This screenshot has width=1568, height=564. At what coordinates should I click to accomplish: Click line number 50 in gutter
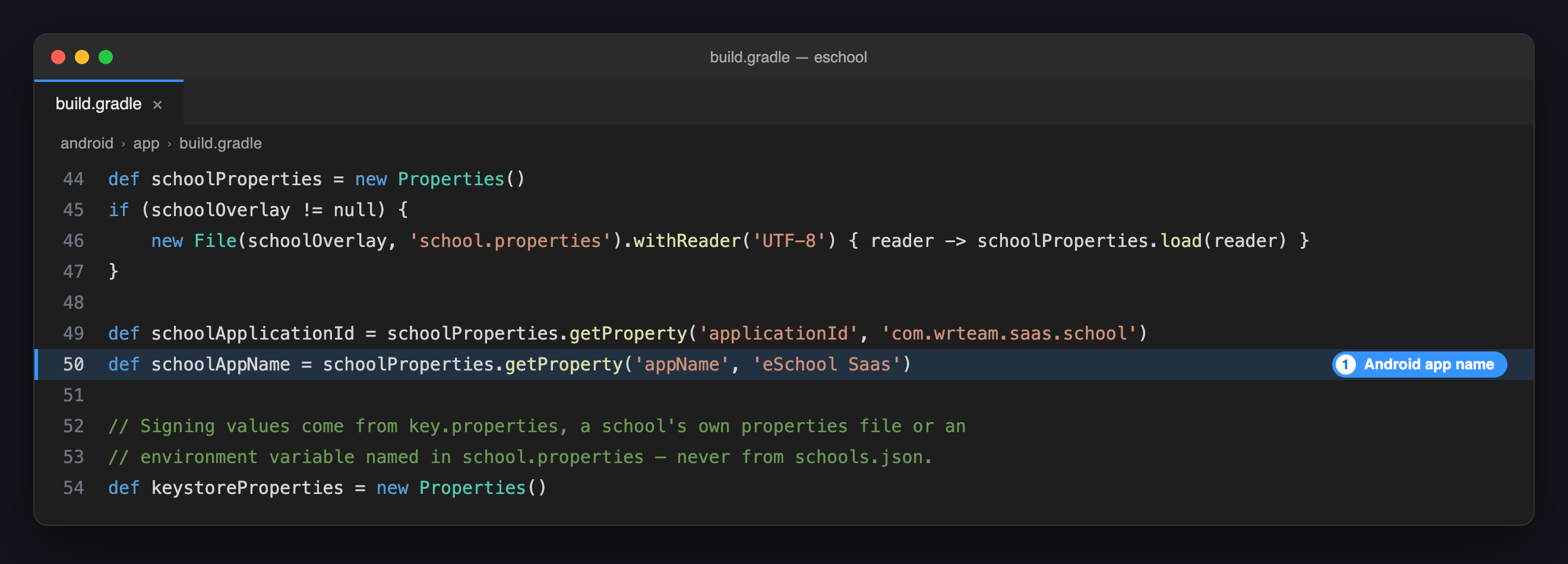(74, 365)
